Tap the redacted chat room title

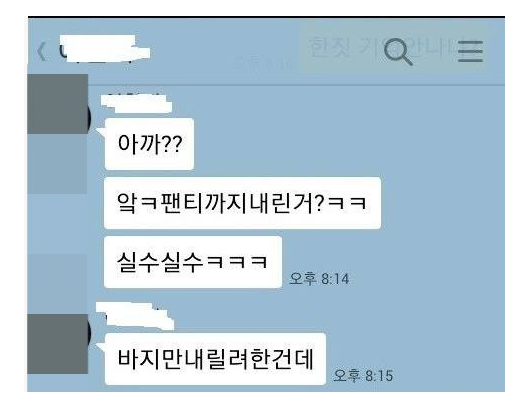click(x=103, y=49)
